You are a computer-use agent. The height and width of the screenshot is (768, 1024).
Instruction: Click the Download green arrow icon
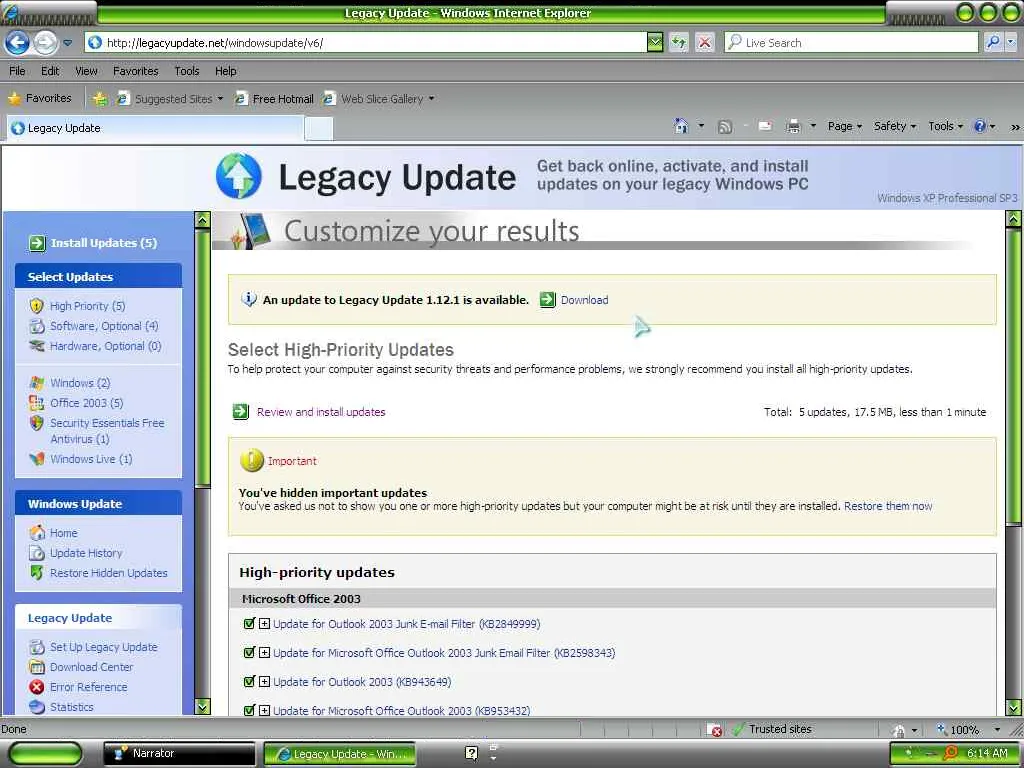point(547,300)
